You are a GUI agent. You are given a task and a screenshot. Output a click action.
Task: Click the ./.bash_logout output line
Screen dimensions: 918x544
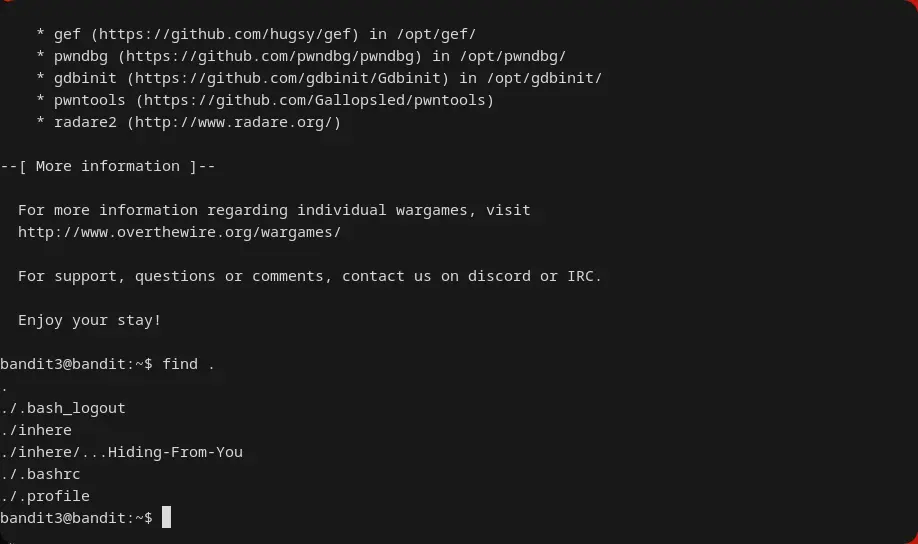(63, 408)
